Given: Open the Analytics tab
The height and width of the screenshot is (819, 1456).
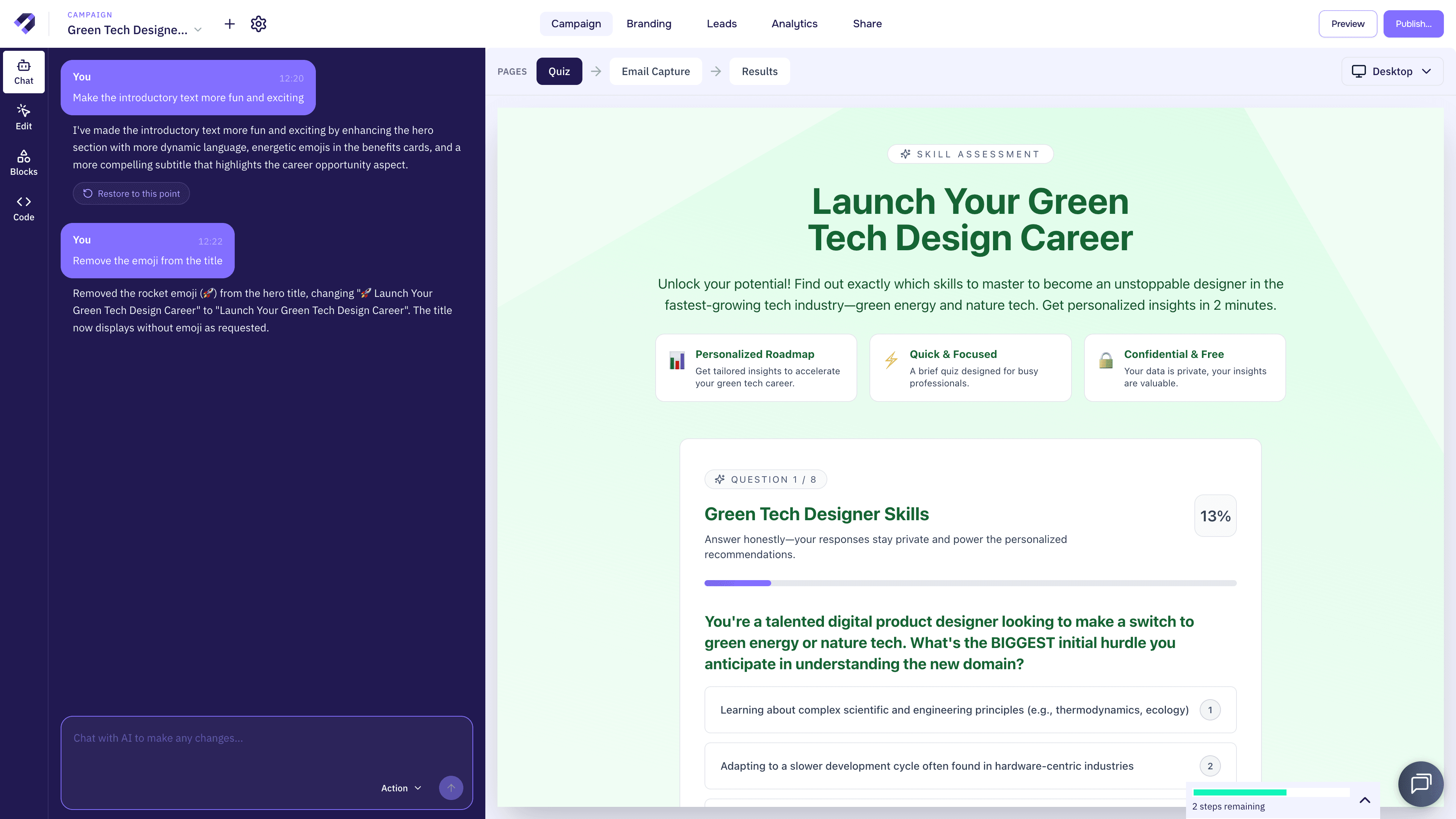Looking at the screenshot, I should click(x=794, y=24).
